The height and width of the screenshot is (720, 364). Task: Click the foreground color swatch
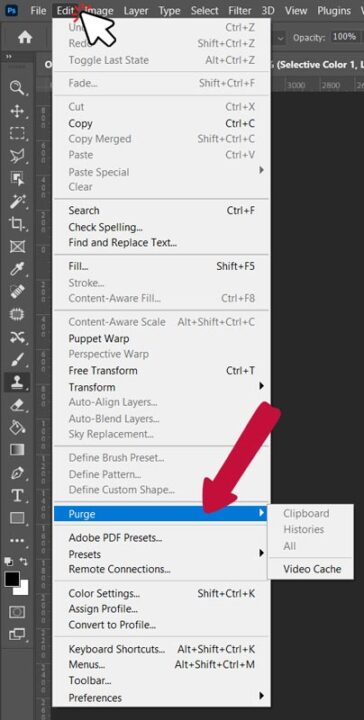click(12, 579)
